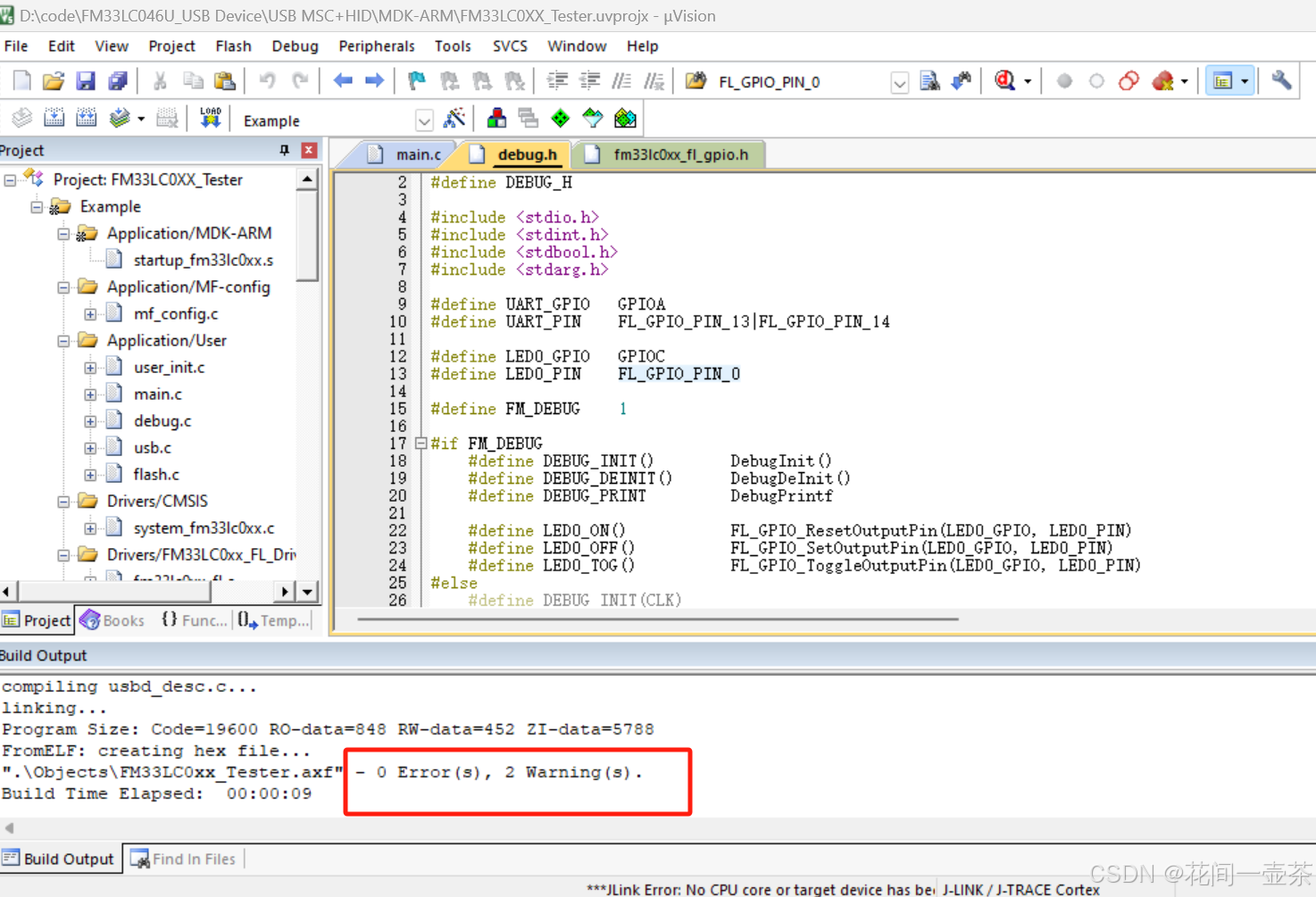Open the Books panel tab

click(113, 620)
